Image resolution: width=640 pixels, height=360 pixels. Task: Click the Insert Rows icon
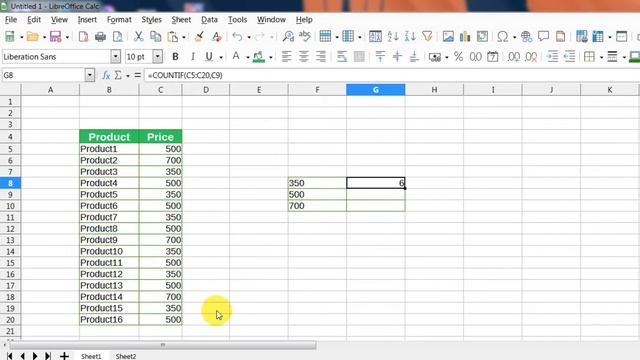[x=325, y=37]
